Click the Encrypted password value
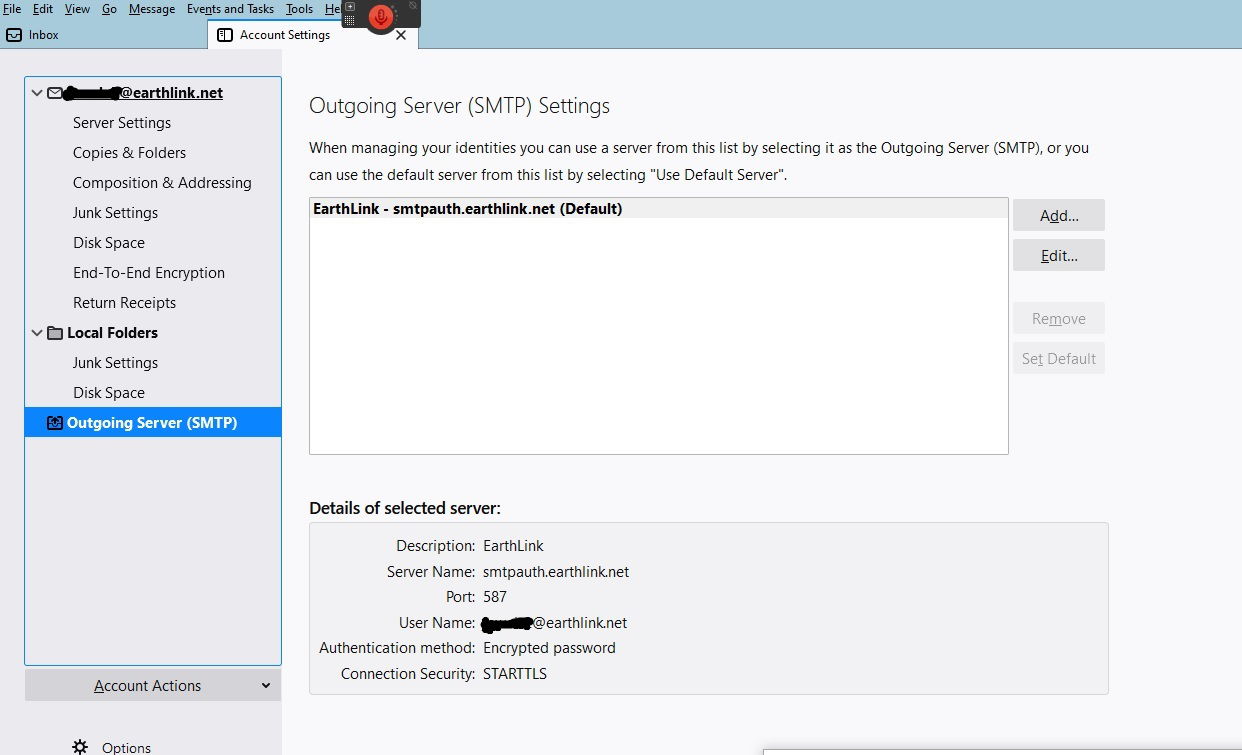Viewport: 1242px width, 755px height. click(x=549, y=648)
